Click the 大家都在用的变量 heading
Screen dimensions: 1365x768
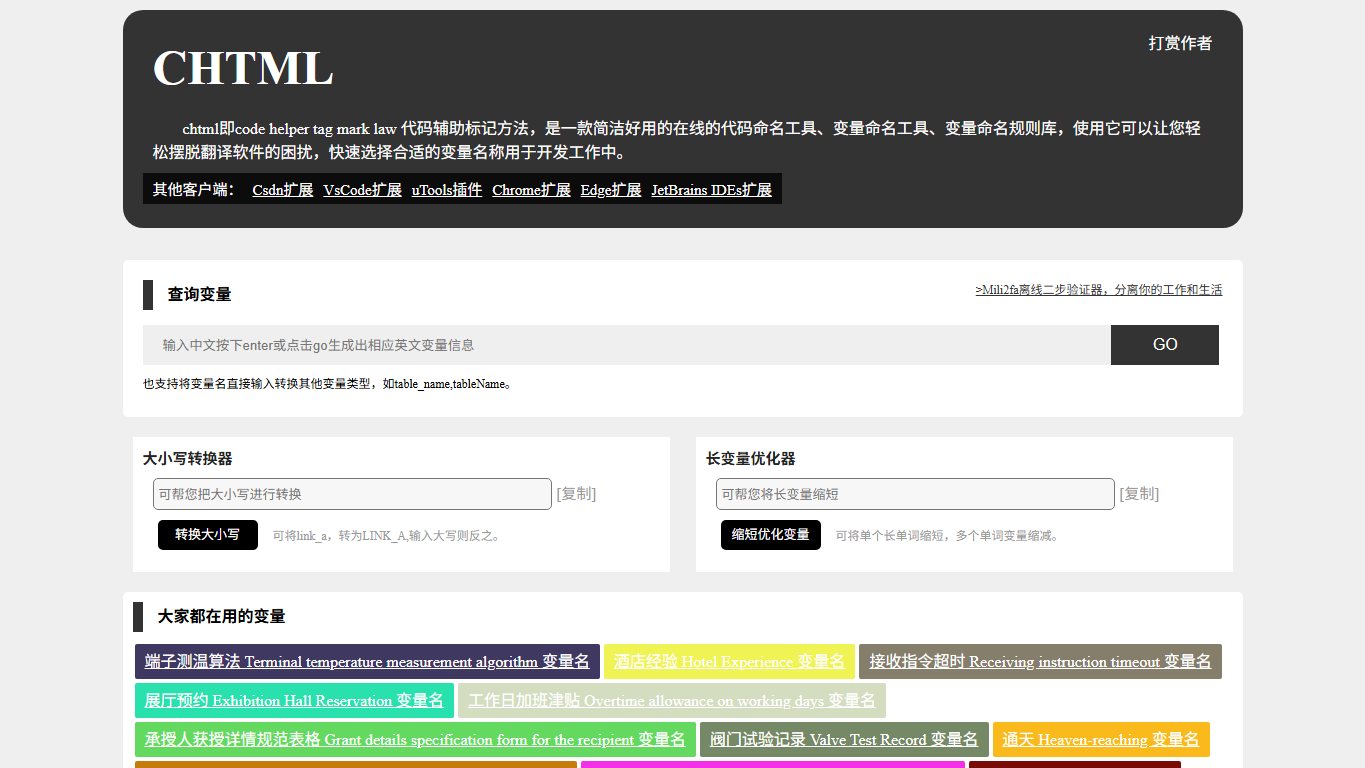(x=222, y=617)
